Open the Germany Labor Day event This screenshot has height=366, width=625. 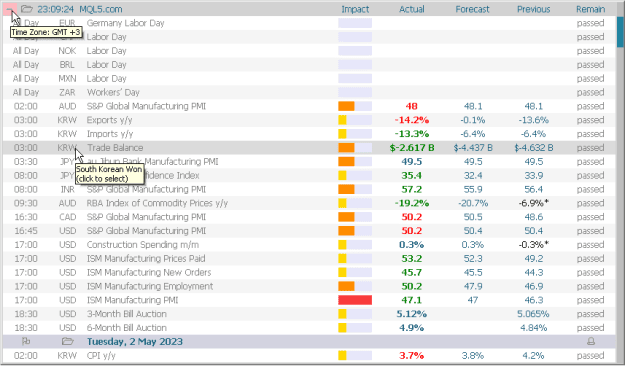(126, 23)
